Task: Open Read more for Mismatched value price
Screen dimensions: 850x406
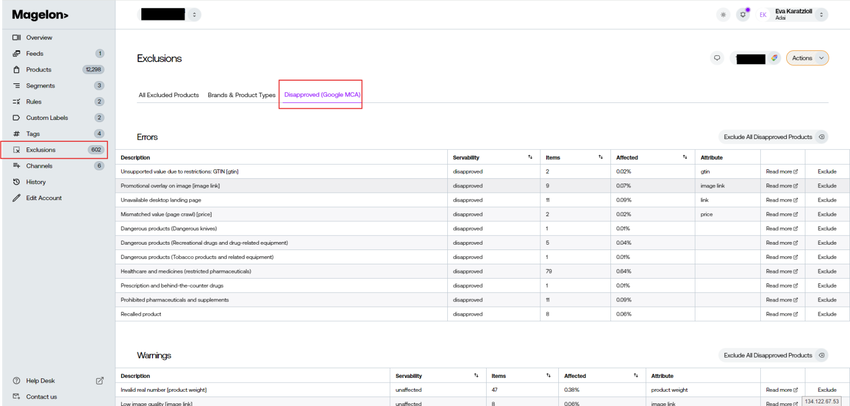Action: (782, 214)
